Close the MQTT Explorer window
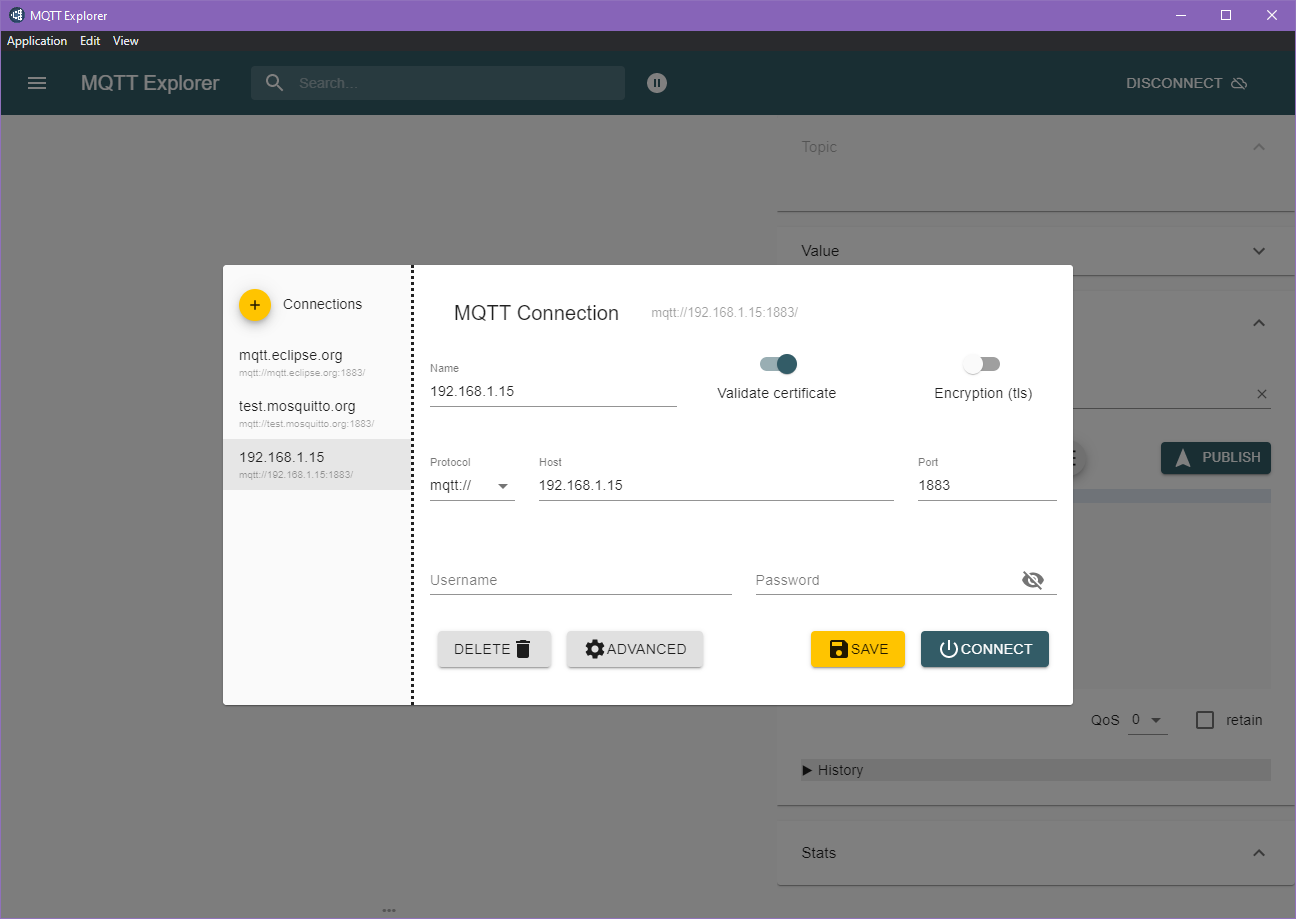This screenshot has width=1296, height=919. 1272,15
